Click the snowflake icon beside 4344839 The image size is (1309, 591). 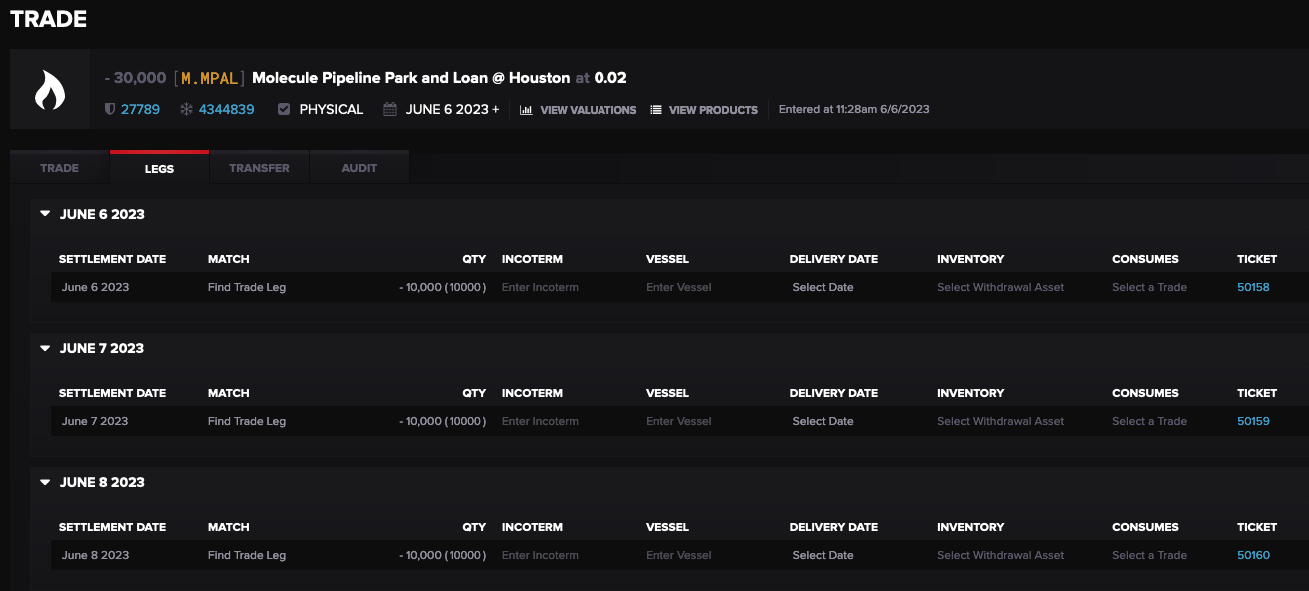tap(185, 109)
